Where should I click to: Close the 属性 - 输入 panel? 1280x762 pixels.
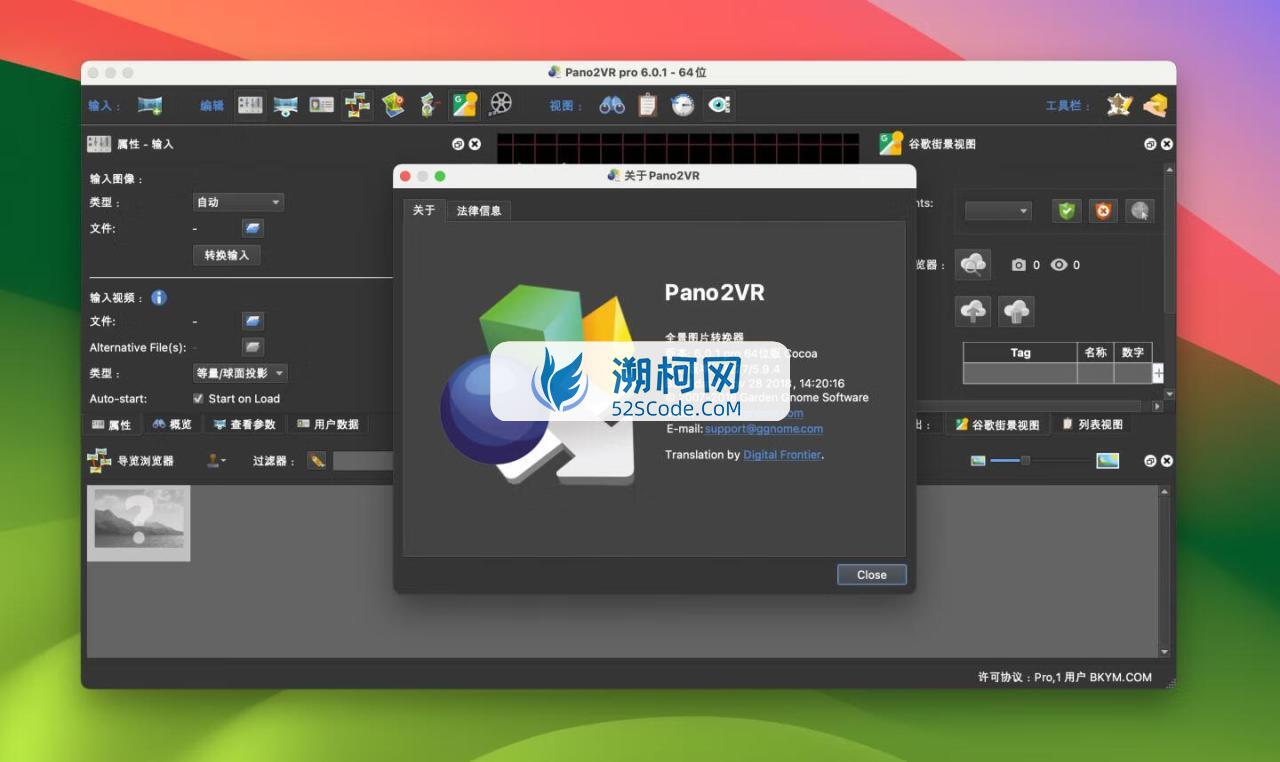[x=474, y=144]
